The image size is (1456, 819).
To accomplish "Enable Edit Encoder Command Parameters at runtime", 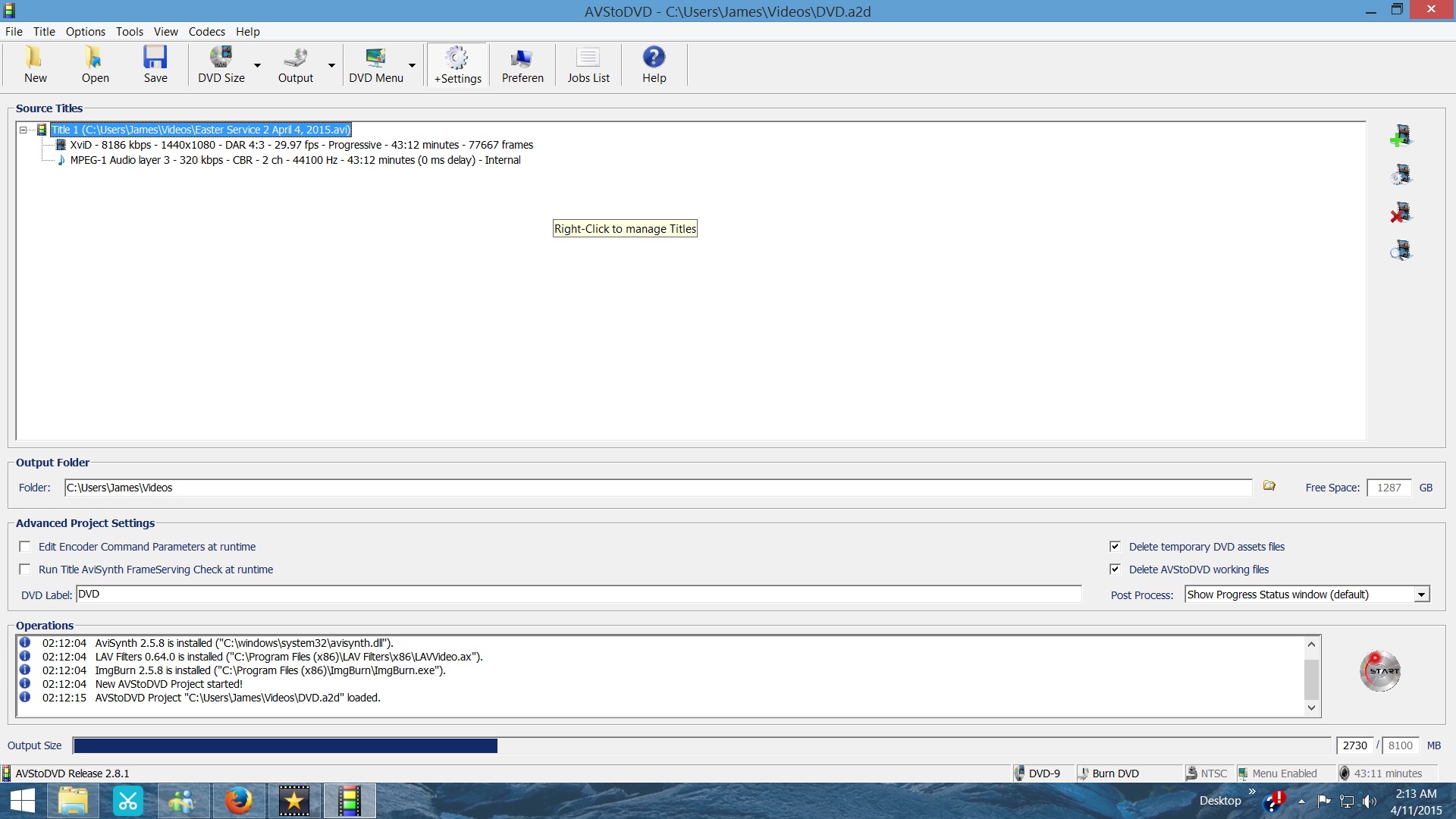I will pyautogui.click(x=25, y=547).
